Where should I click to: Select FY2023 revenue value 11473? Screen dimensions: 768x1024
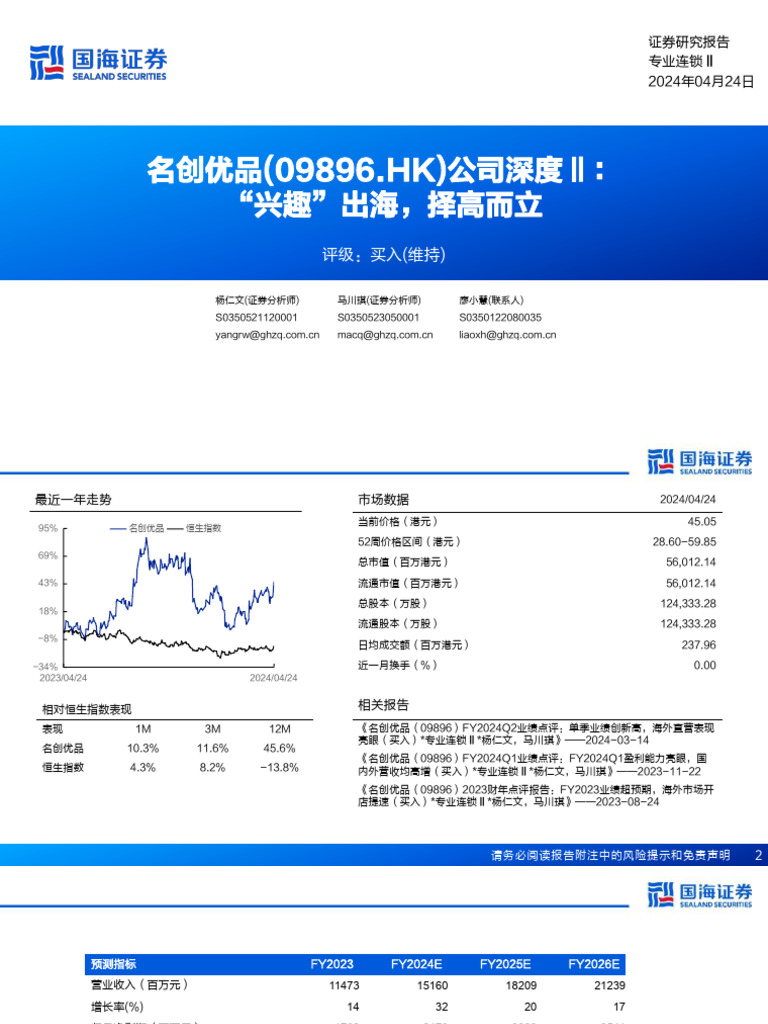tap(344, 985)
